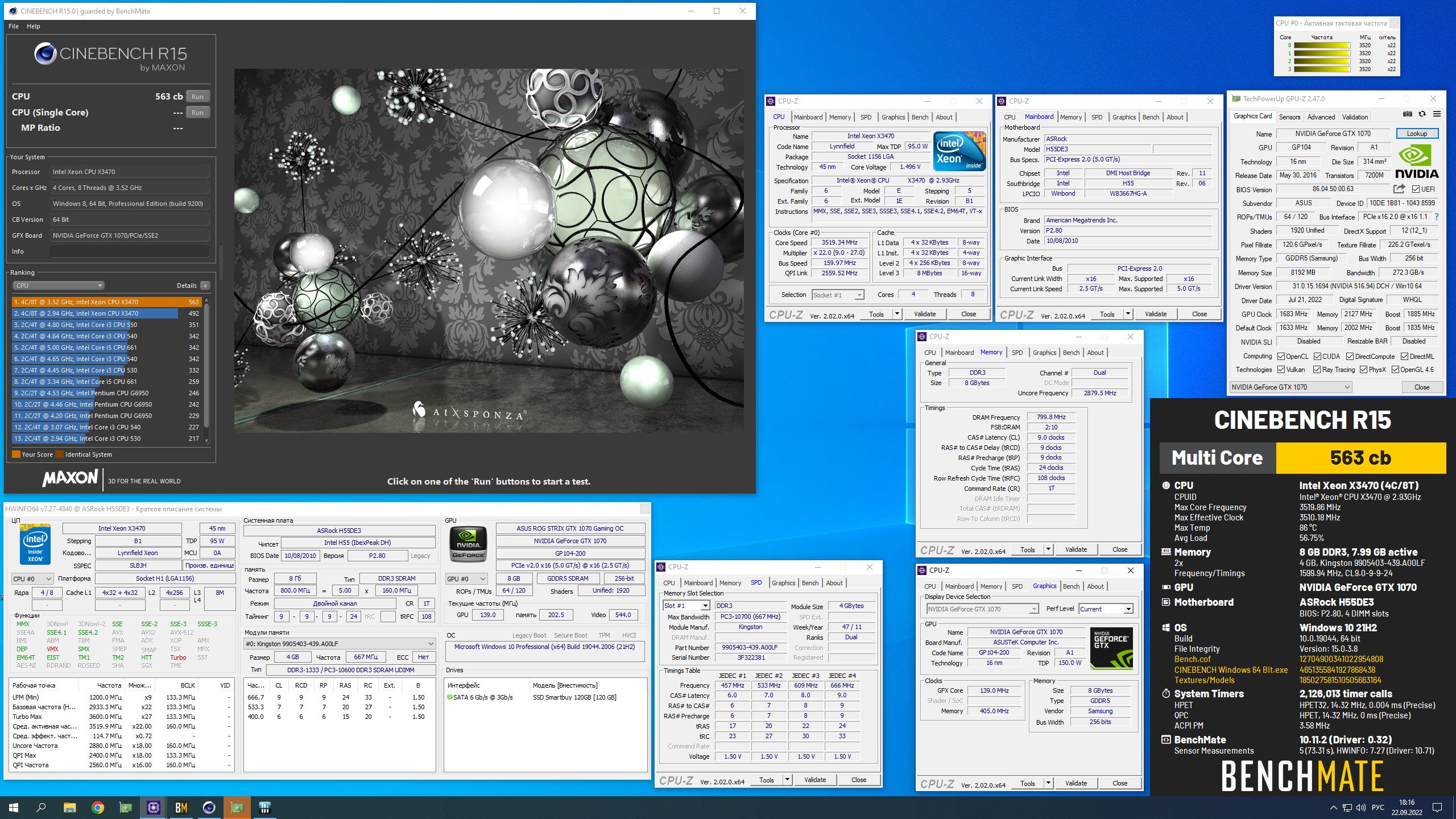Screen dimensions: 1456x819
Task: Click the NVIDIA logo in GPU-Z
Action: [x=1416, y=162]
